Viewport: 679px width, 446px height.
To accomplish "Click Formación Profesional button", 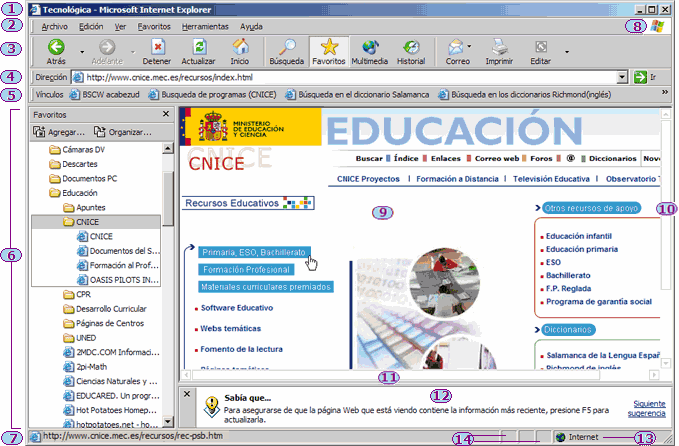I will (x=246, y=269).
